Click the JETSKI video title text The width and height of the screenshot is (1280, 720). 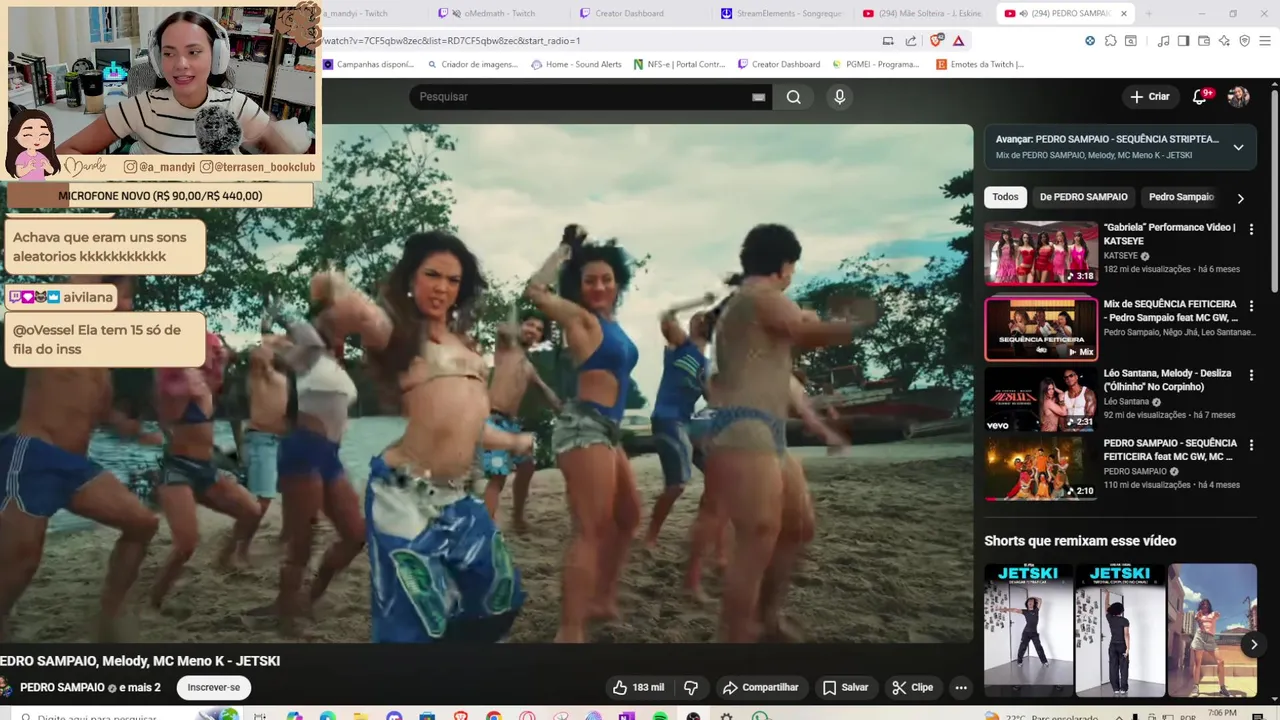[140, 661]
